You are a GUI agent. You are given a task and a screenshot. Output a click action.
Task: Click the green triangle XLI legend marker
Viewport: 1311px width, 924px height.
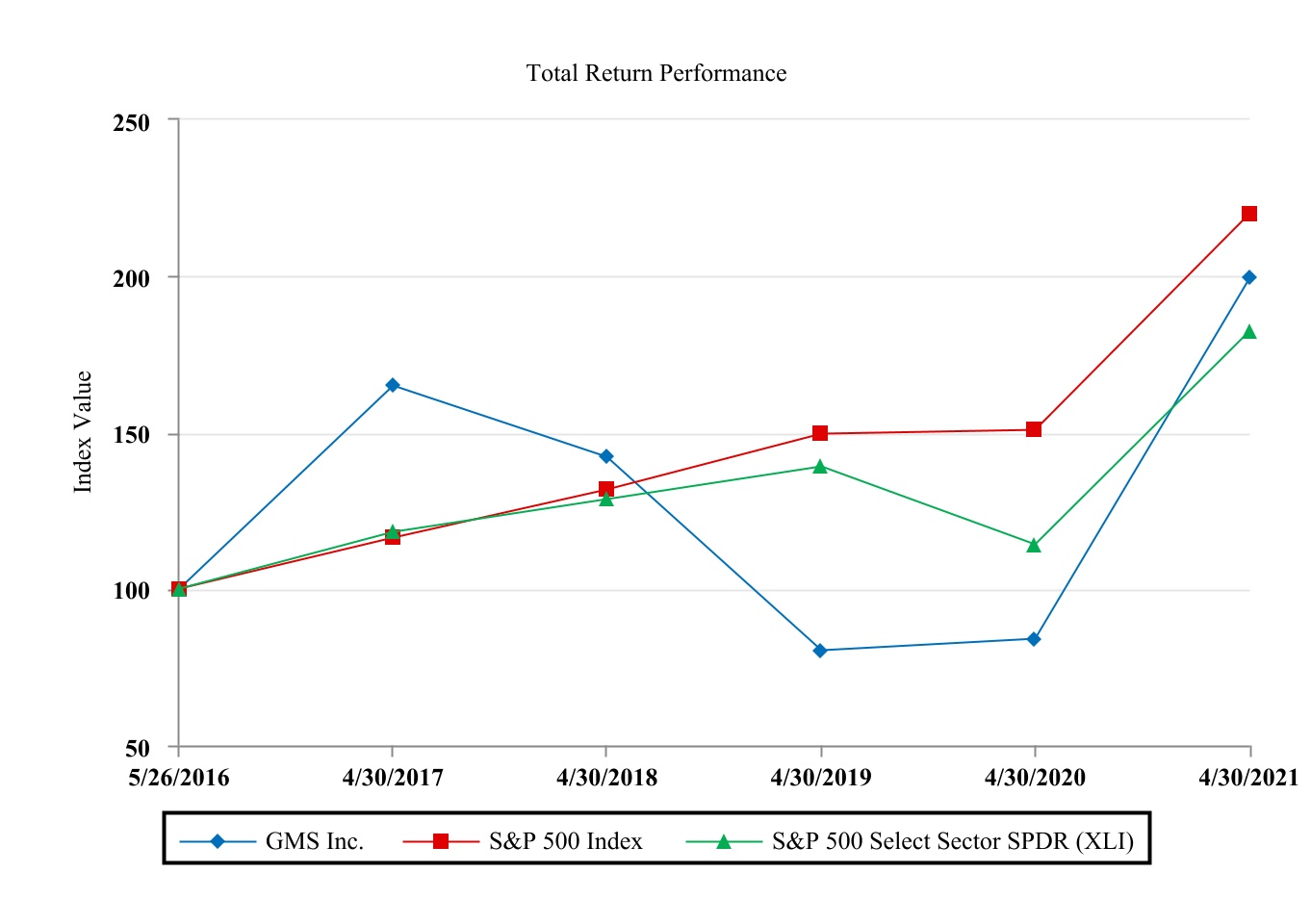click(x=724, y=841)
